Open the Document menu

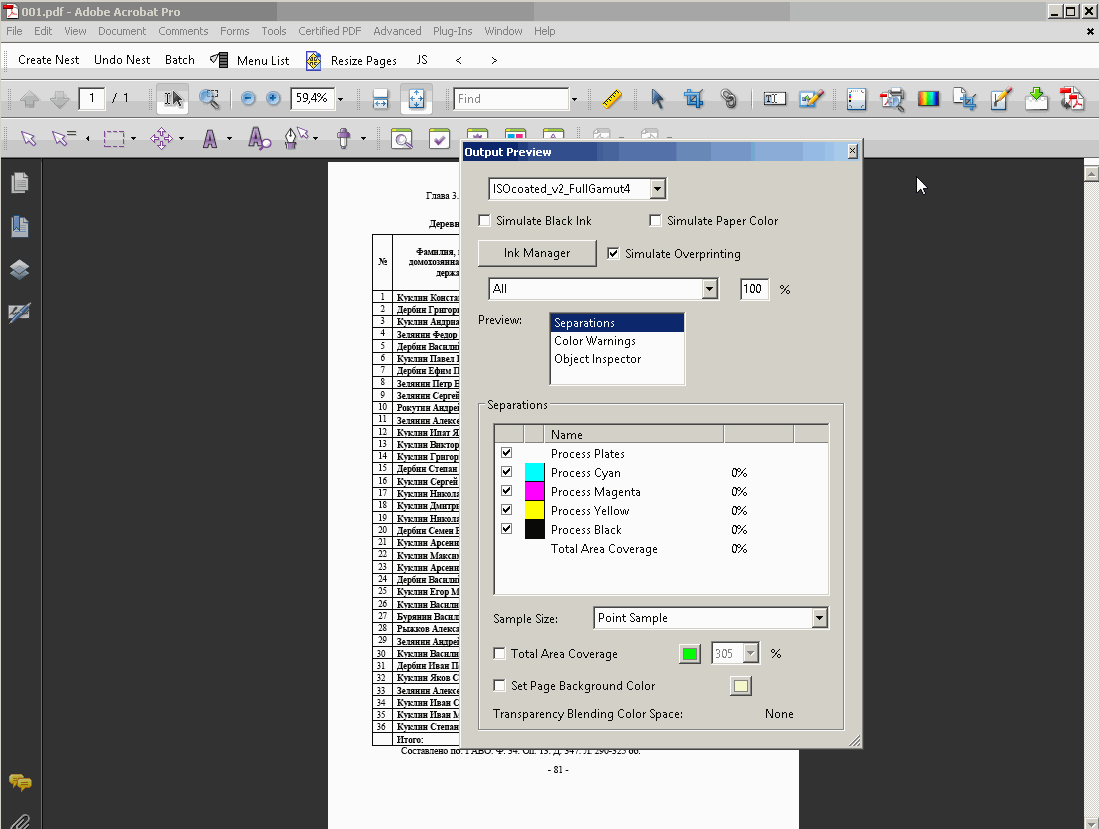tap(122, 31)
